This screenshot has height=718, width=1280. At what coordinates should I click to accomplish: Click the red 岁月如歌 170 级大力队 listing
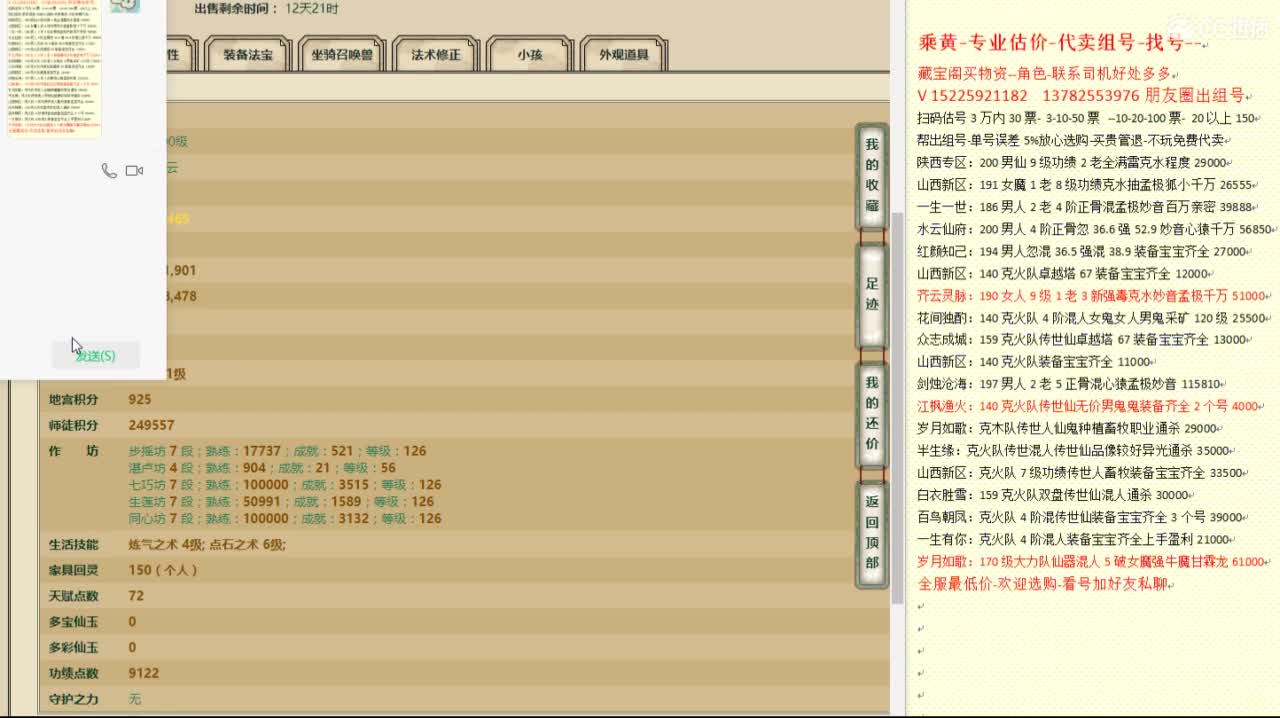pos(1092,562)
